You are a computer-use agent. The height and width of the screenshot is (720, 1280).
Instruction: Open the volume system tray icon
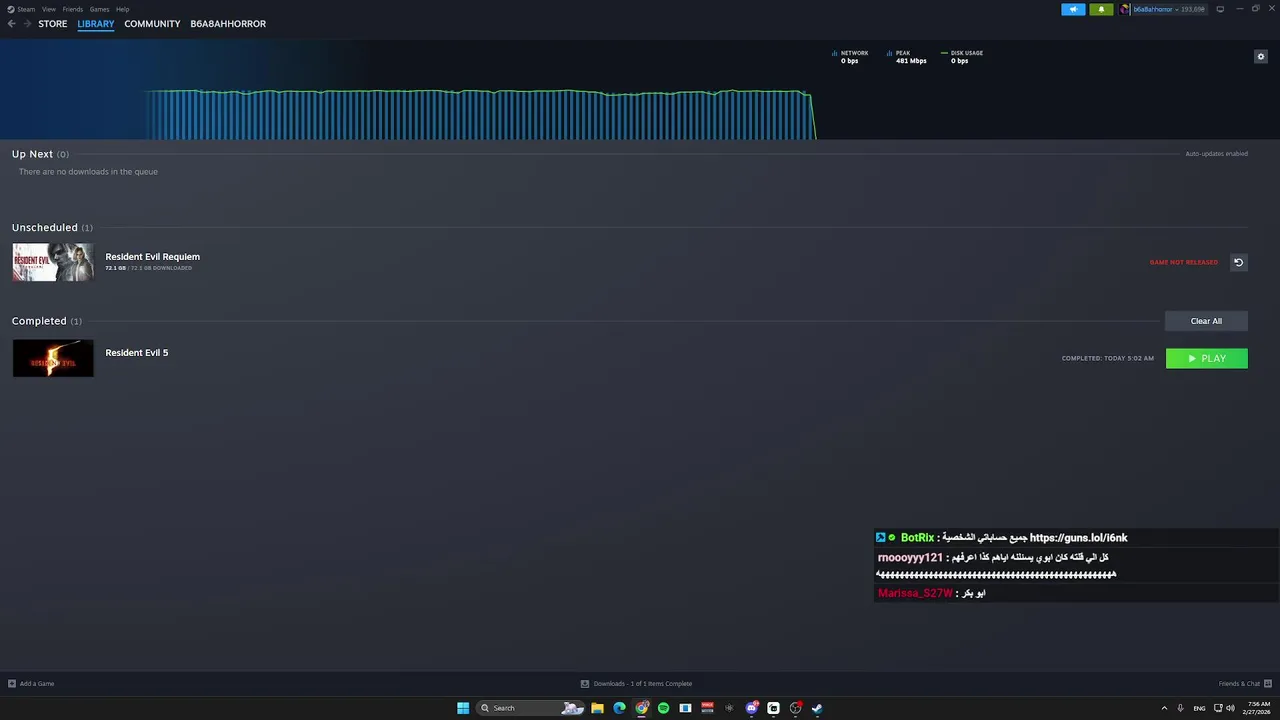tap(1229, 708)
